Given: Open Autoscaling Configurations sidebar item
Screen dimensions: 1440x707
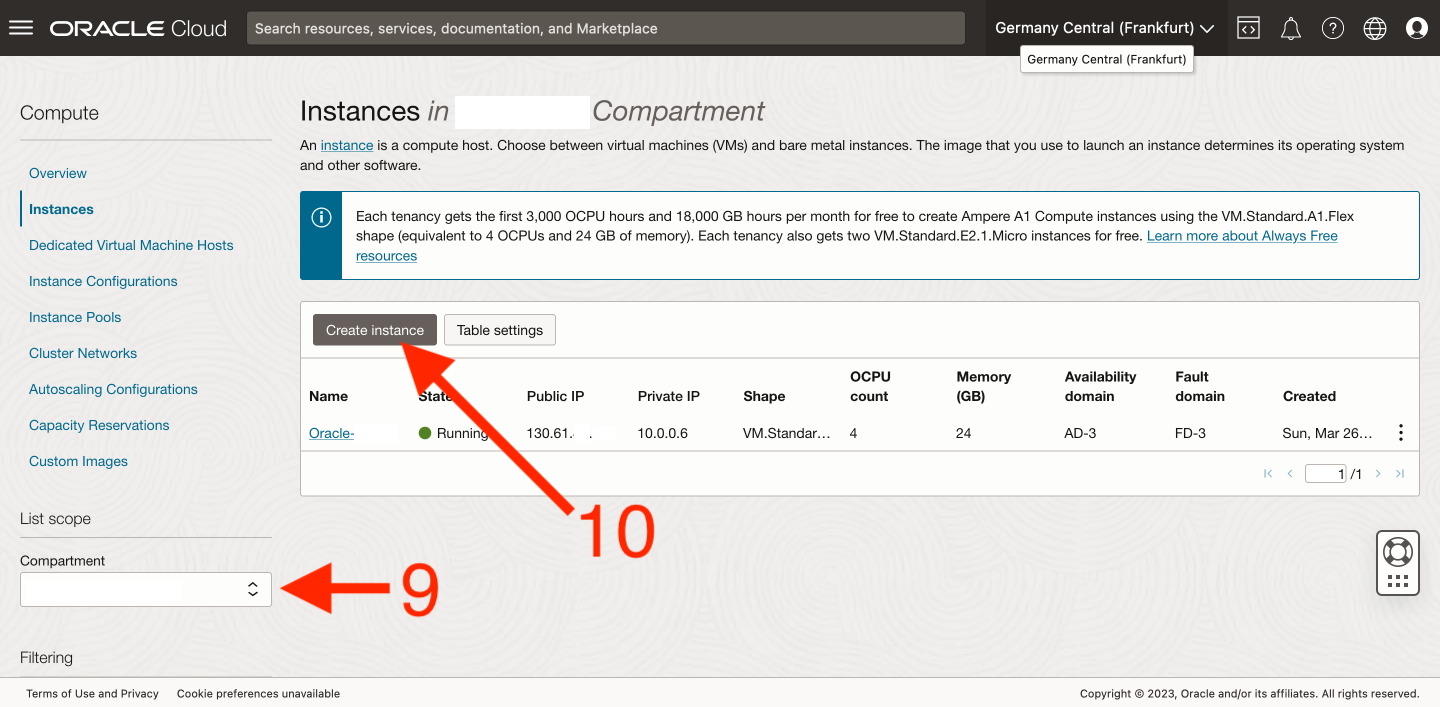Looking at the screenshot, I should tap(113, 389).
